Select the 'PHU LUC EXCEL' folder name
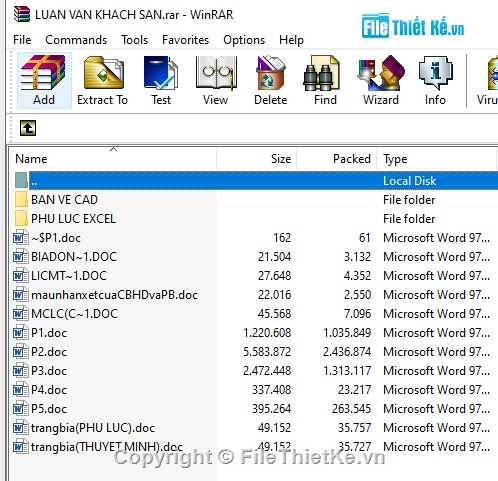This screenshot has width=498, height=481. pos(73,219)
